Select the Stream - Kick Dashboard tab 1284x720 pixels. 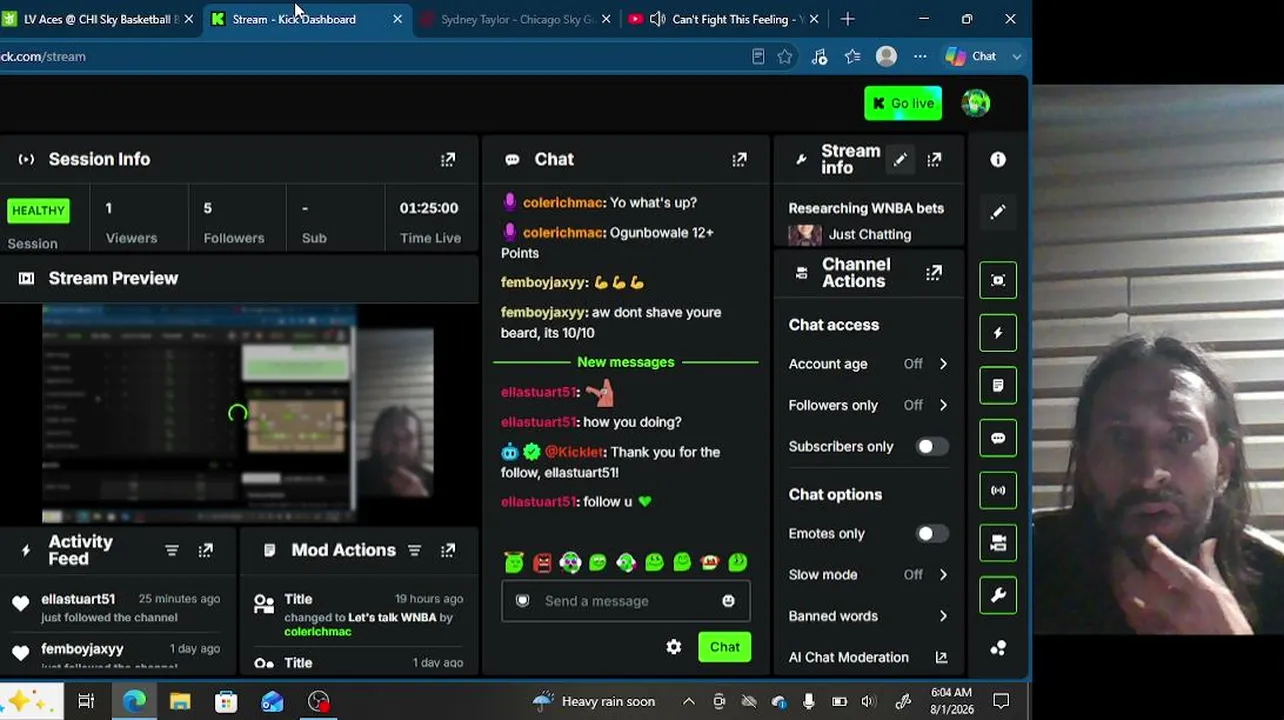pos(308,19)
